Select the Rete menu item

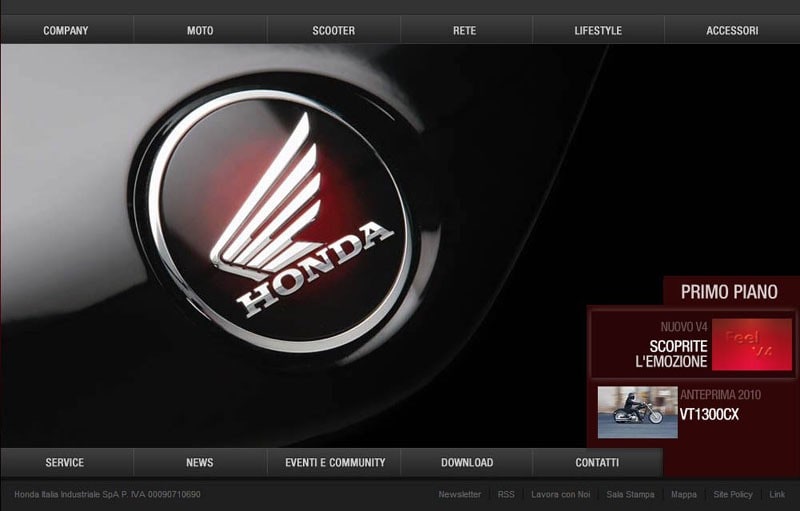[x=464, y=31]
